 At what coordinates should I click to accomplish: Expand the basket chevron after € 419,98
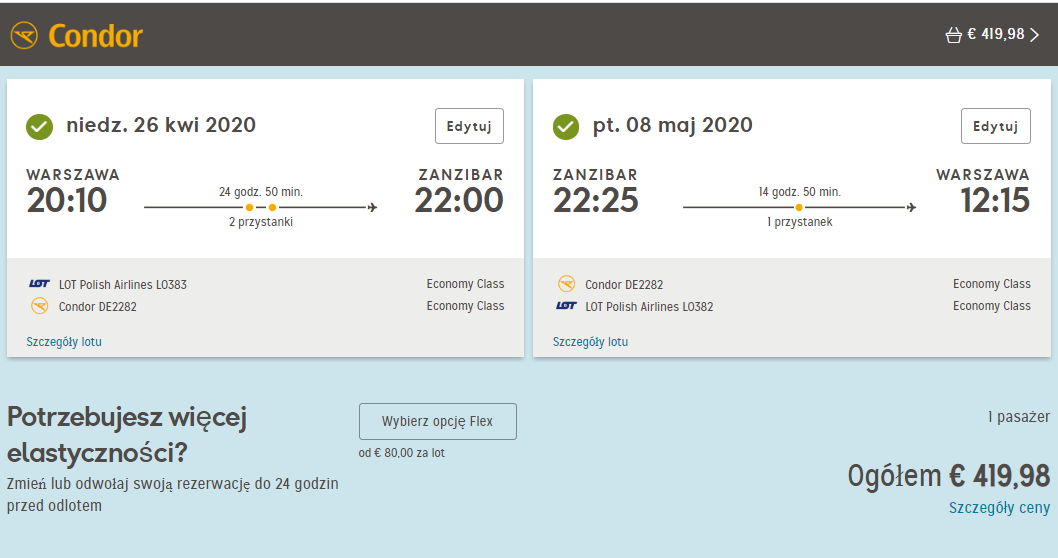(x=1034, y=35)
